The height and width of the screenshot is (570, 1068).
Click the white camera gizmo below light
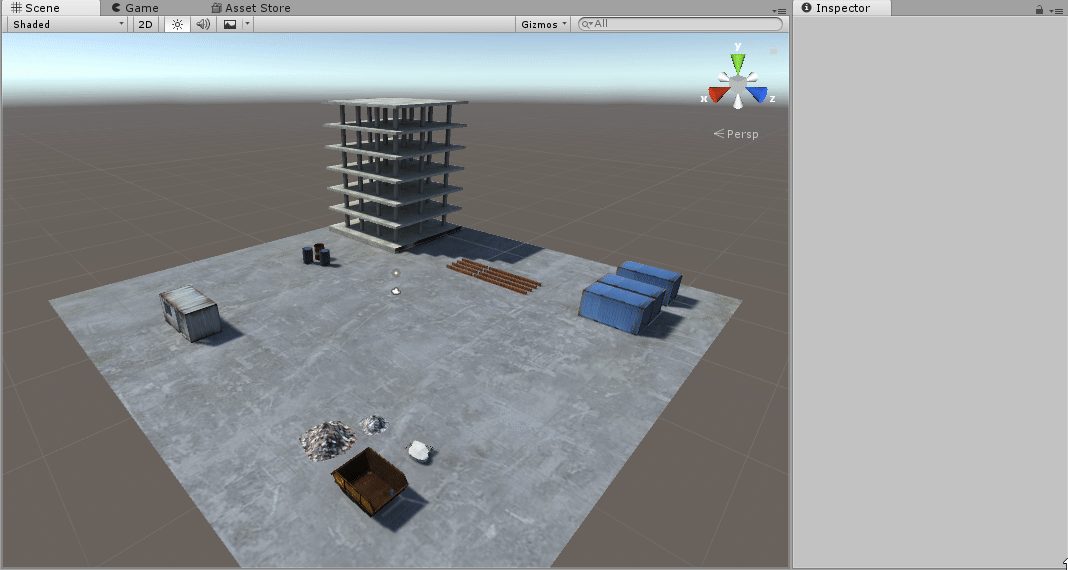coord(396,291)
